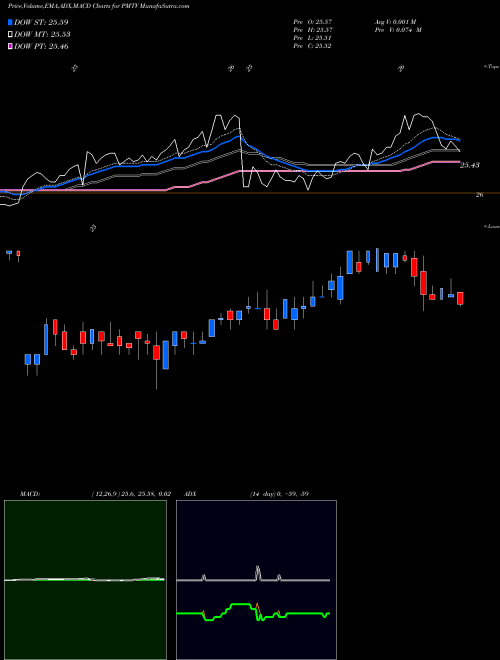This screenshot has width=500, height=660.
Task: Open the green MACD chart panel
Action: pos(85,580)
